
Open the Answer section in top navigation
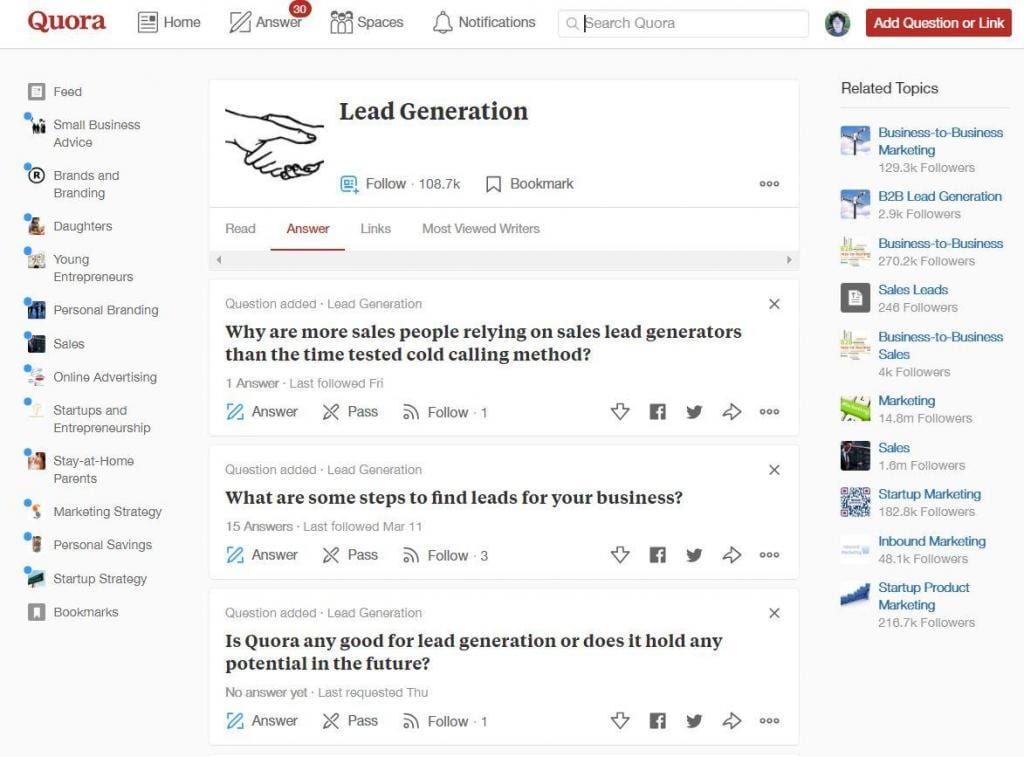pos(266,22)
